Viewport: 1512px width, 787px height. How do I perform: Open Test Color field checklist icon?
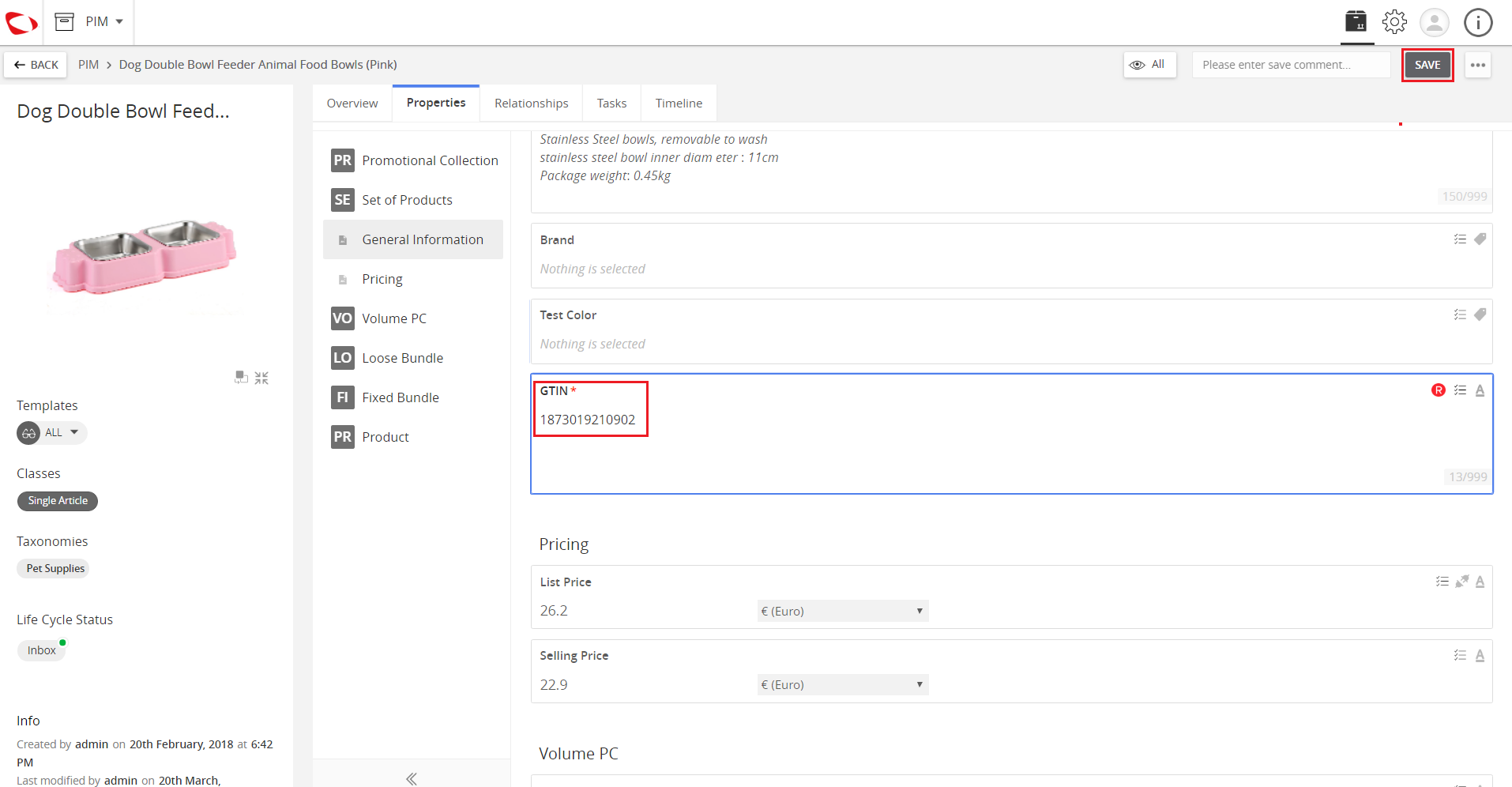coord(1460,314)
